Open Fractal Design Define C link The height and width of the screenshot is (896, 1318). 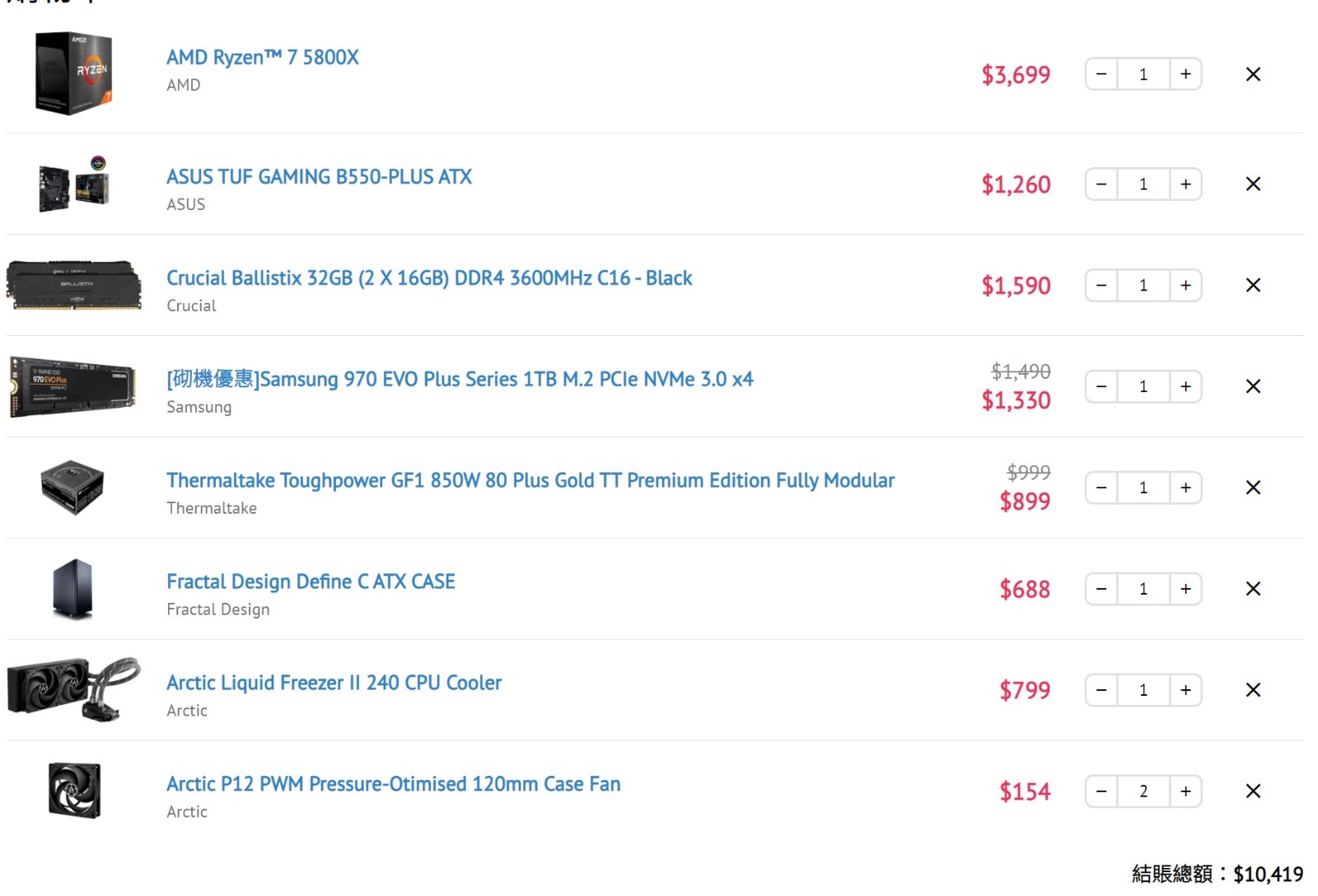pos(311,581)
